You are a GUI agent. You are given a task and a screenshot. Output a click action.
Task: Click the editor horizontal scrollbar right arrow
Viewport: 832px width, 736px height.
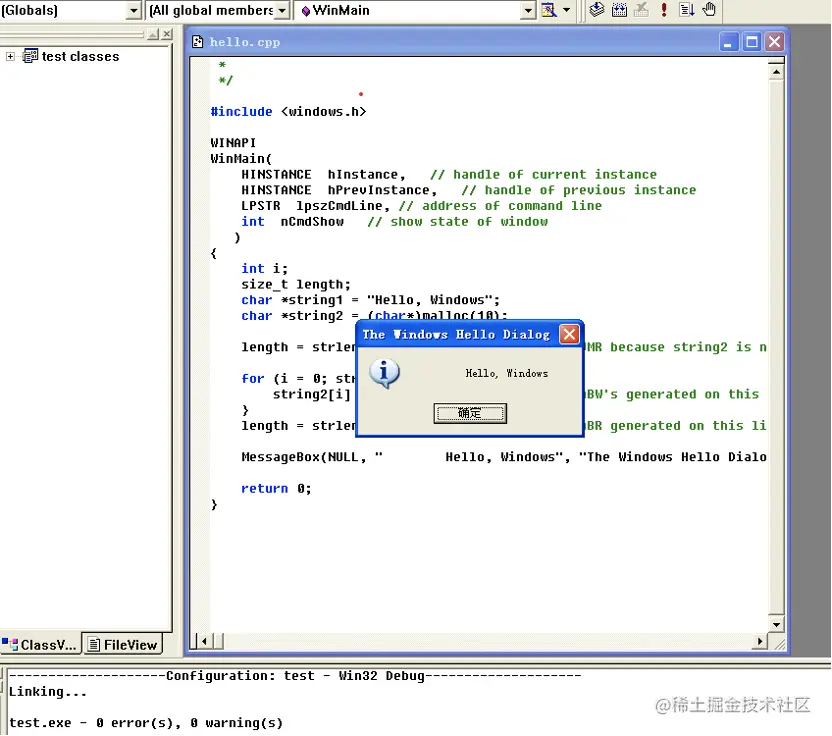(x=760, y=642)
